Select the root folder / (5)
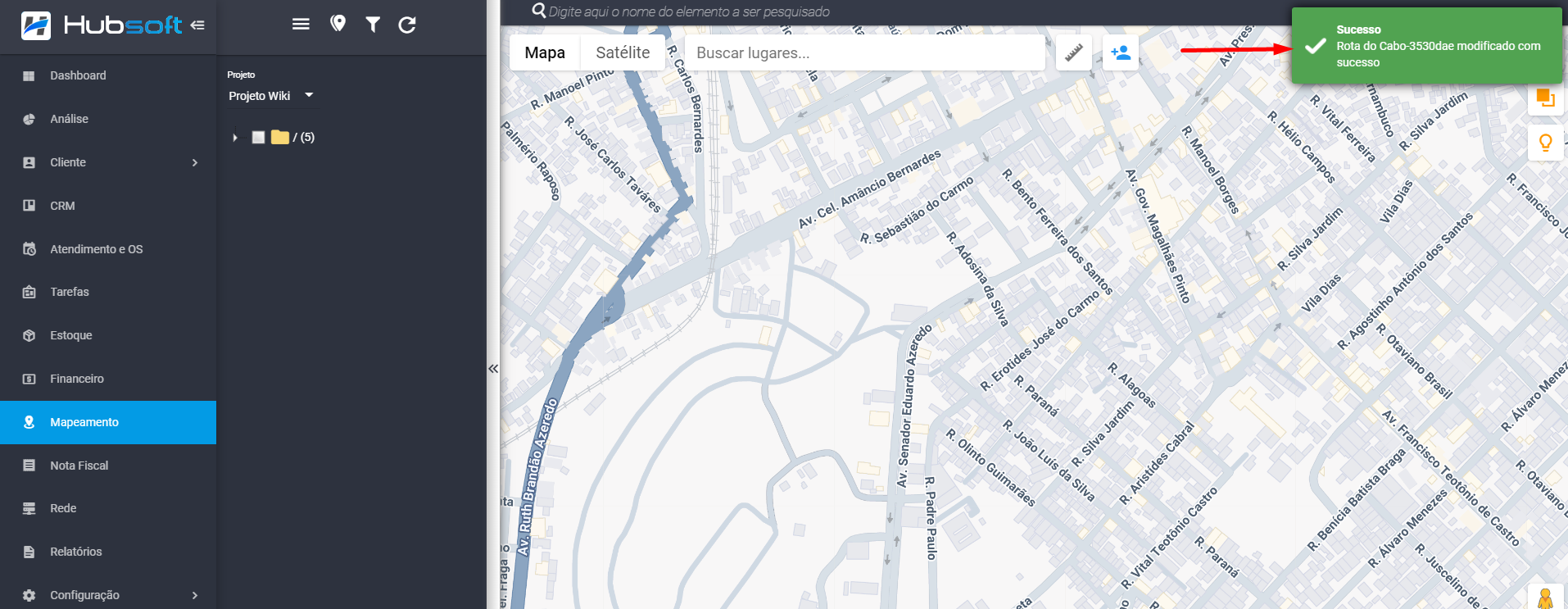 (304, 137)
